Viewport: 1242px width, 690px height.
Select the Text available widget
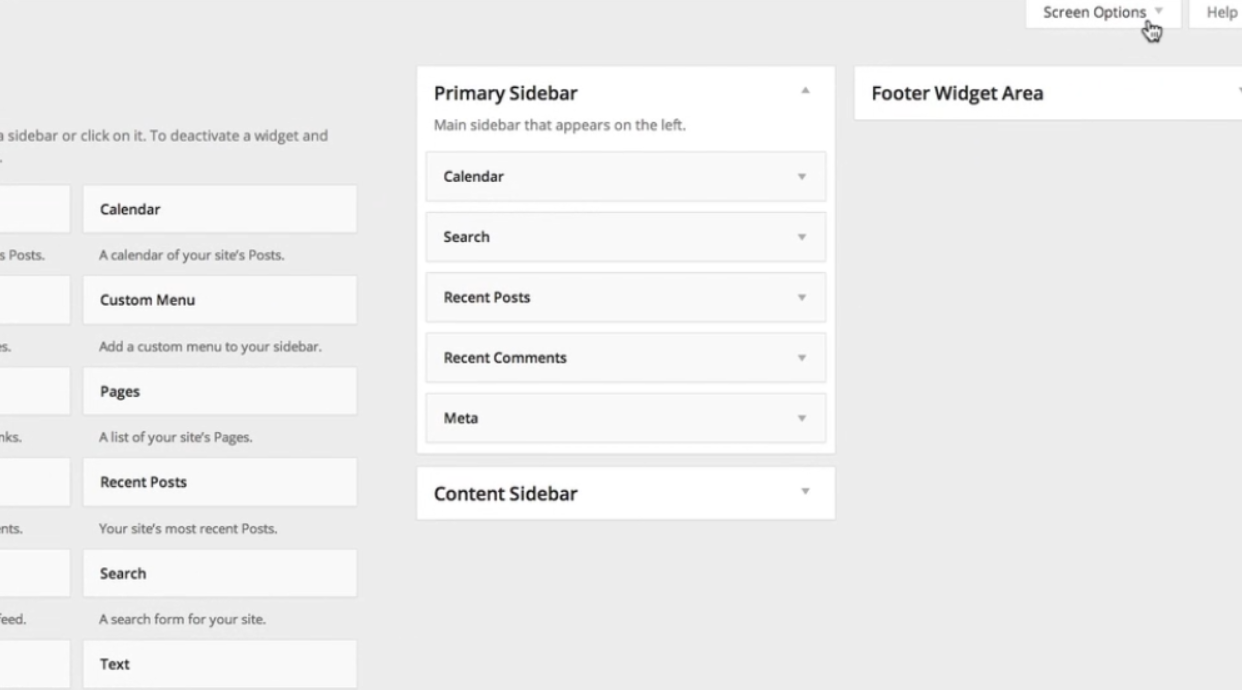point(219,665)
